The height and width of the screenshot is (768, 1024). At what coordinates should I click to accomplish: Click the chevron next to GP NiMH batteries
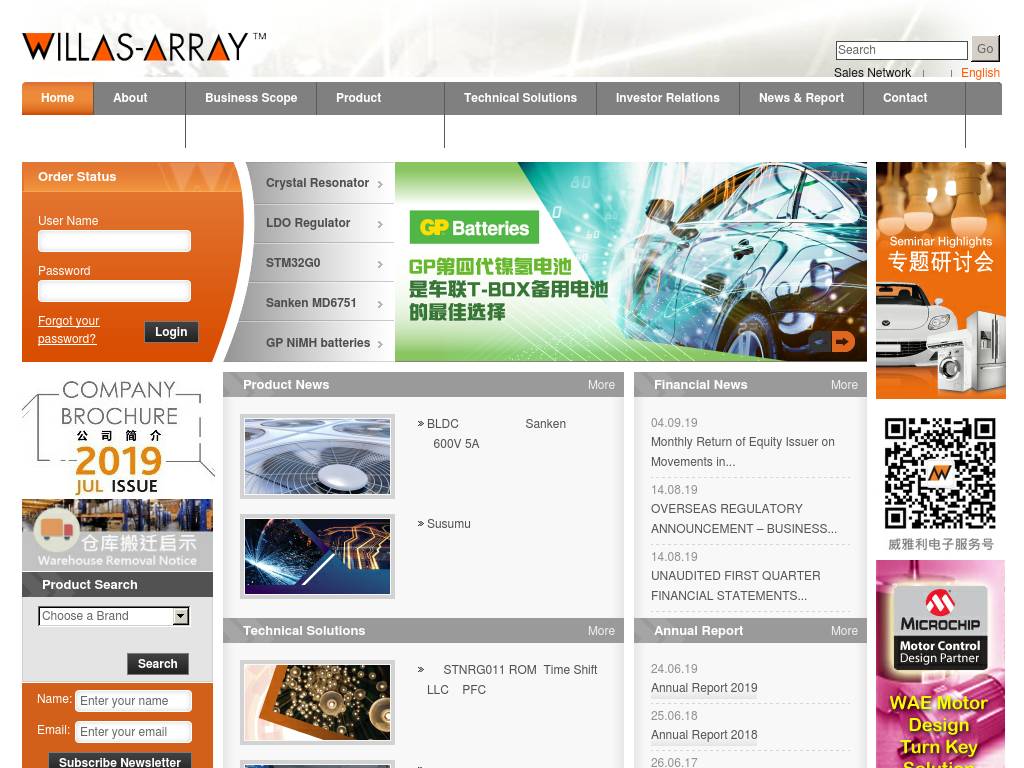coord(380,344)
